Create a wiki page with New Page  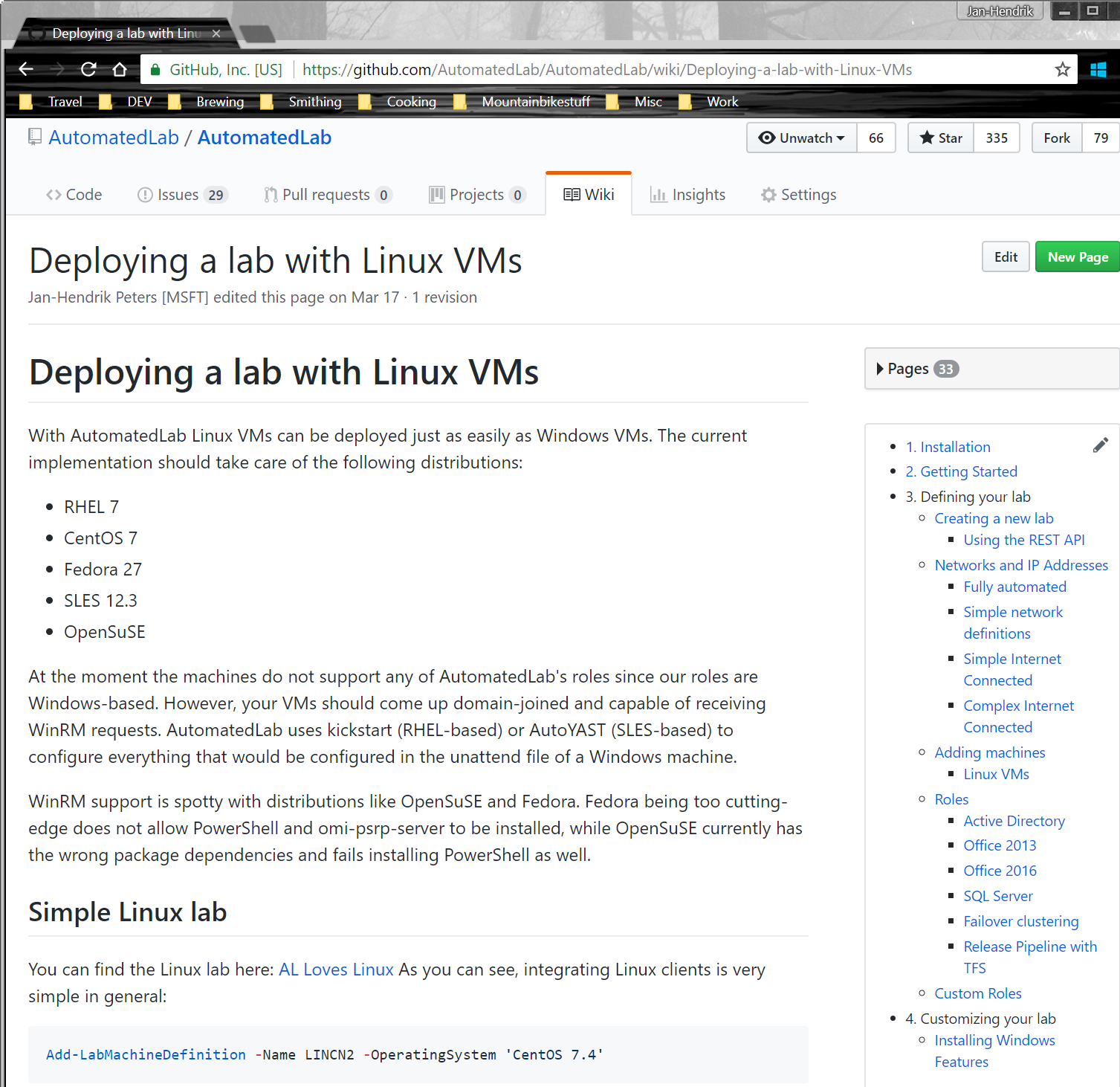[1078, 257]
